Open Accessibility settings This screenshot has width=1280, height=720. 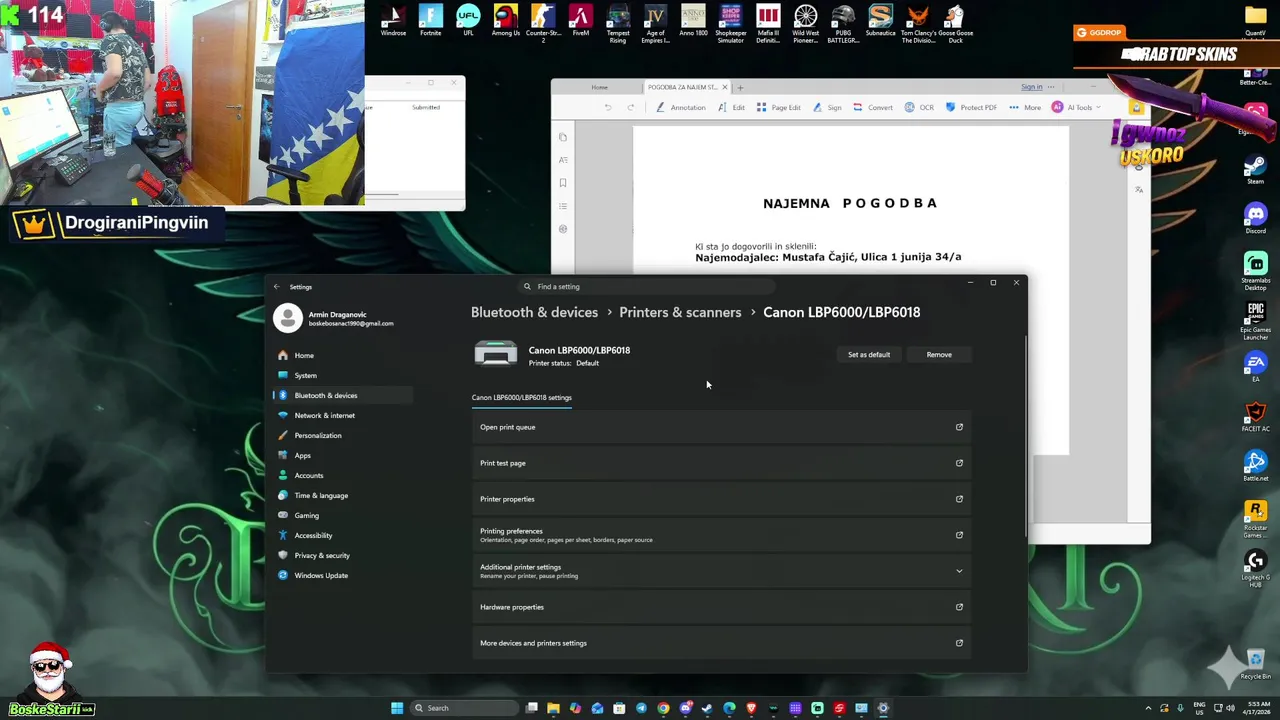click(x=342, y=535)
